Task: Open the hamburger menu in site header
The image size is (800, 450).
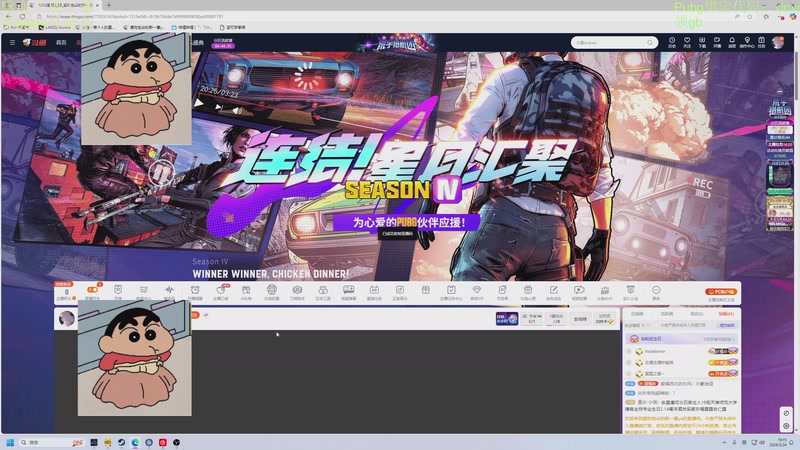Action: (x=12, y=42)
